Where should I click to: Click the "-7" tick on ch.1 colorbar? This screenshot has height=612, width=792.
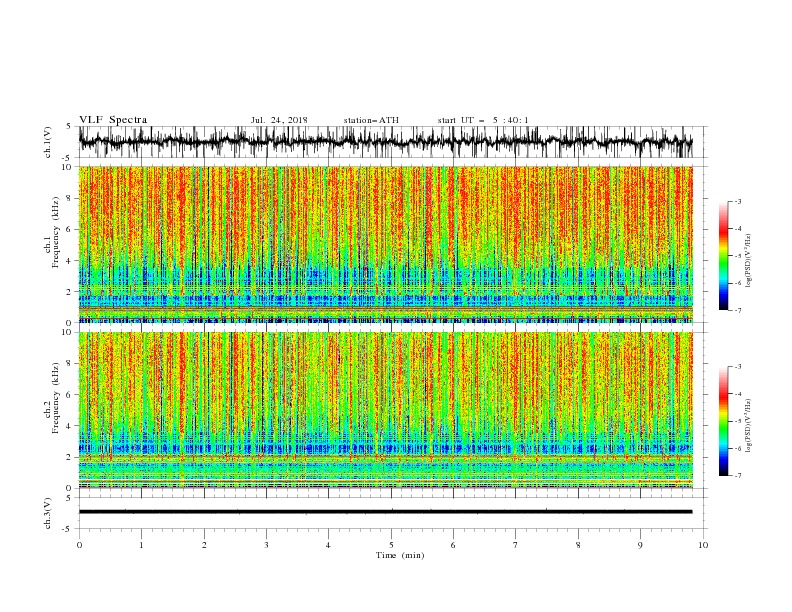[x=737, y=310]
